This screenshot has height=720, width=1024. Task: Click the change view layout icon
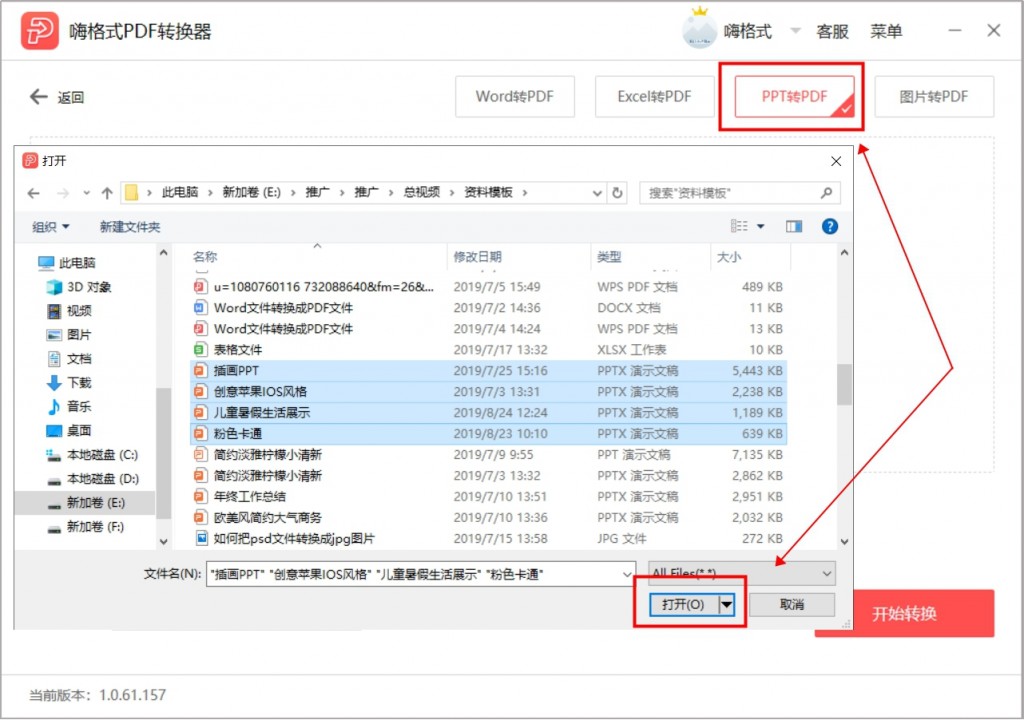[739, 226]
